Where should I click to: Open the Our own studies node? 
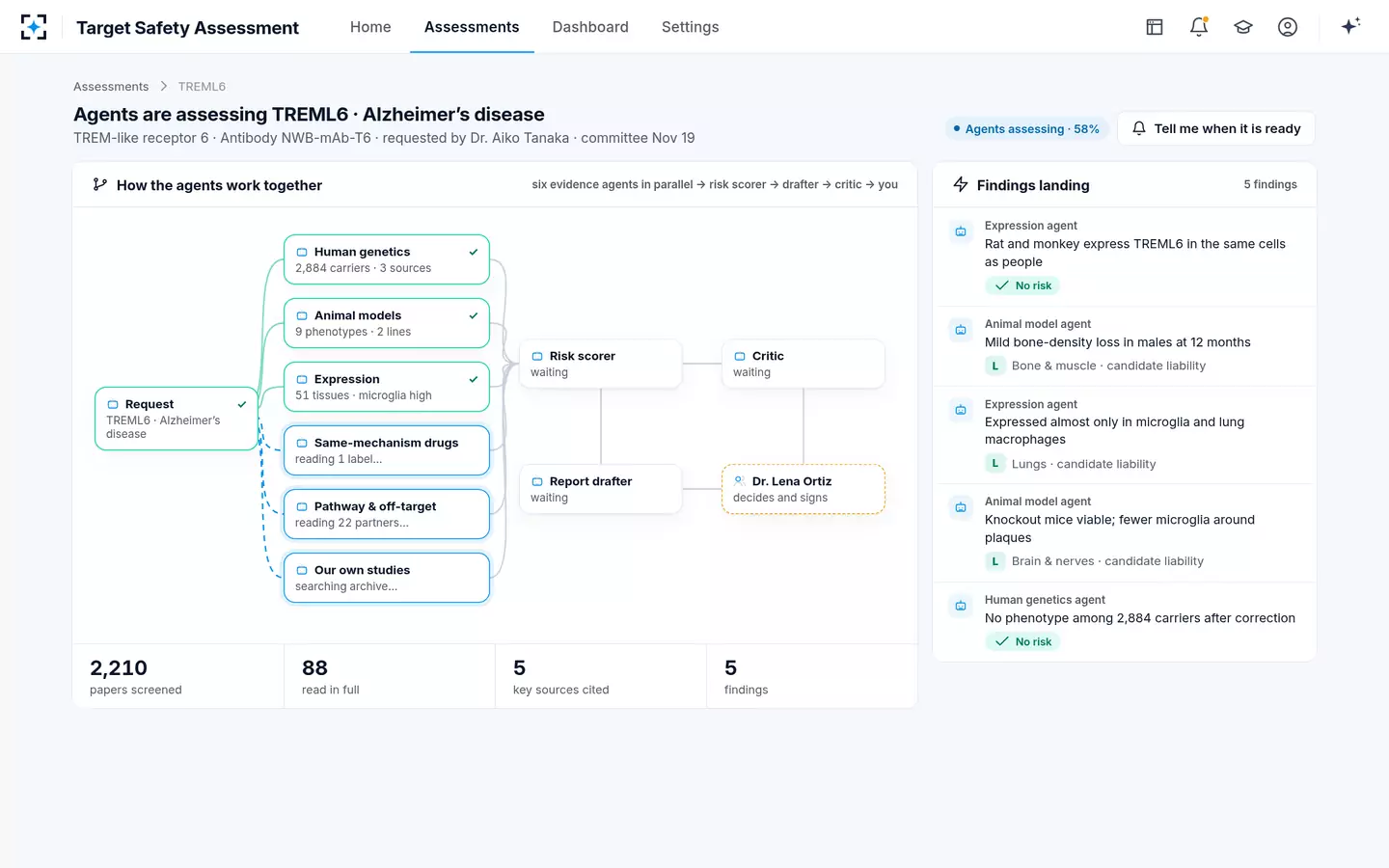pos(387,578)
